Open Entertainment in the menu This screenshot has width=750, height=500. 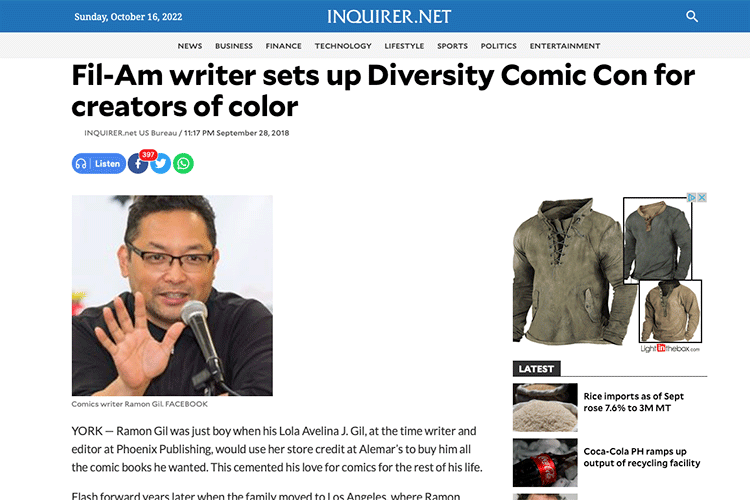(x=565, y=46)
